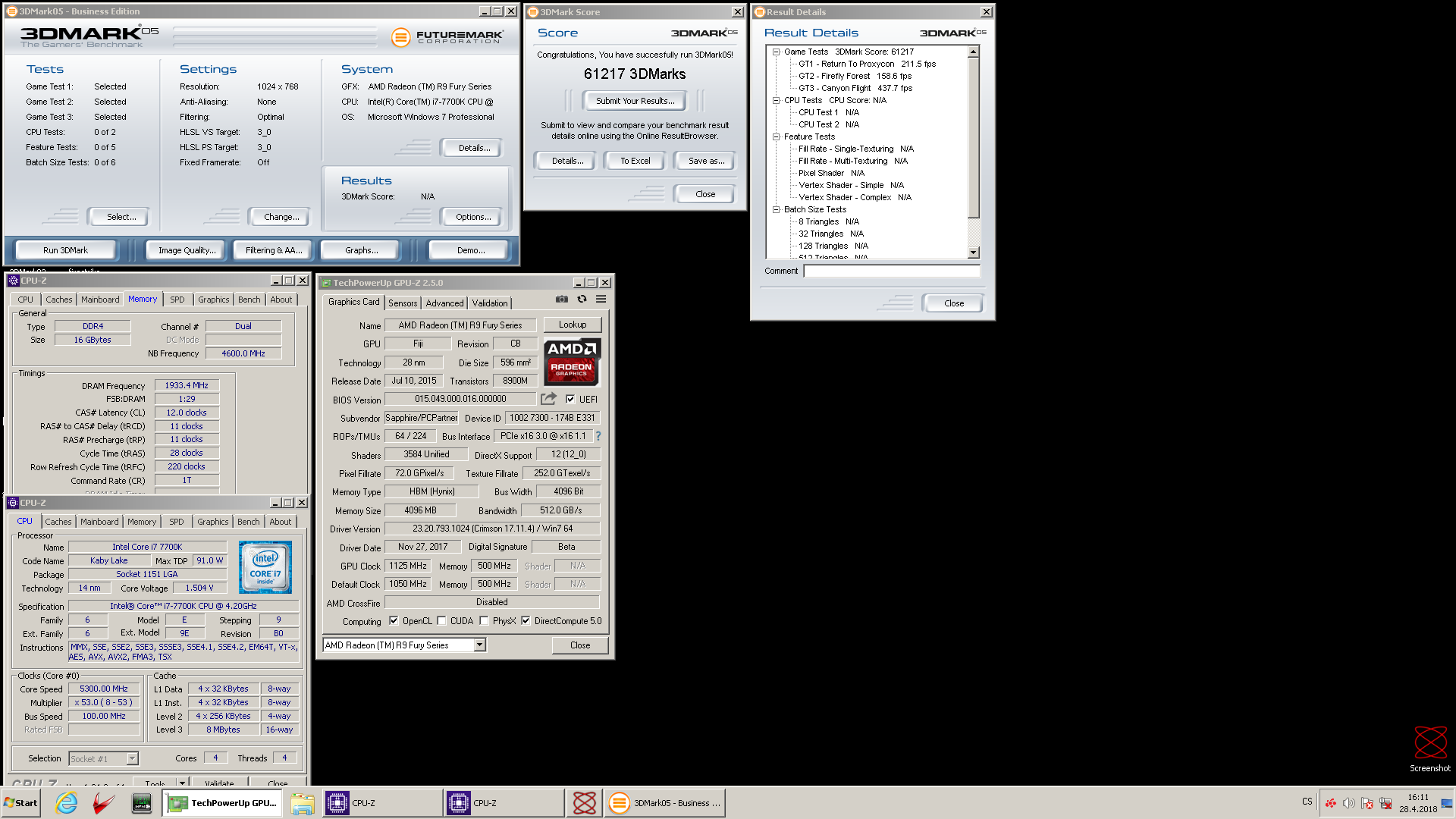Viewport: 1456px width, 819px height.
Task: Click the red Lissajous screenshot taskbar icon
Action: (584, 803)
